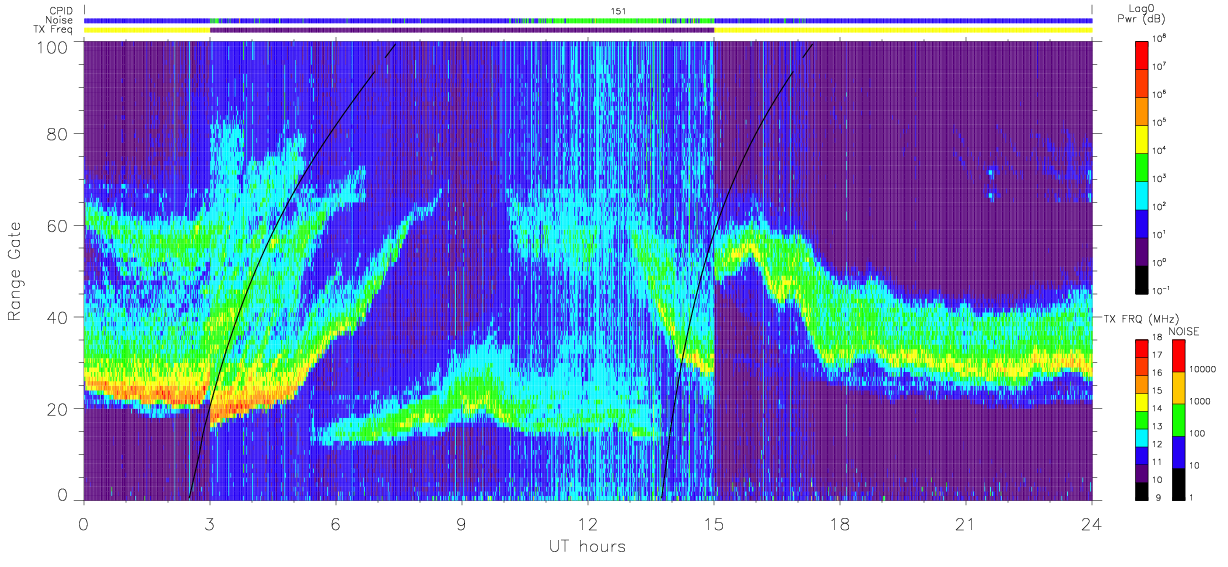Click the 6 tick on UT hours axis
Viewport: 1228px width, 567px height.
click(x=336, y=523)
